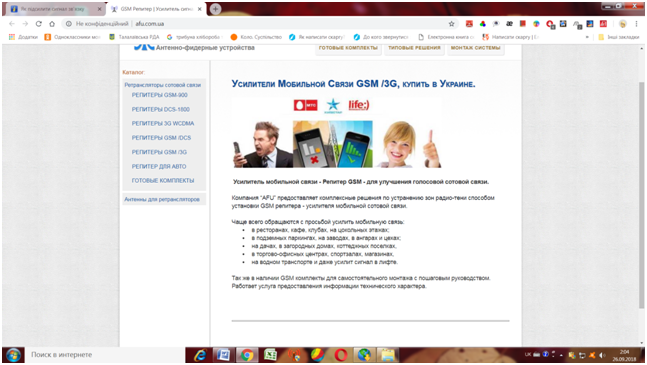Click the 'Ретрансляторы сотовой связи' catalog heading

pos(163,85)
